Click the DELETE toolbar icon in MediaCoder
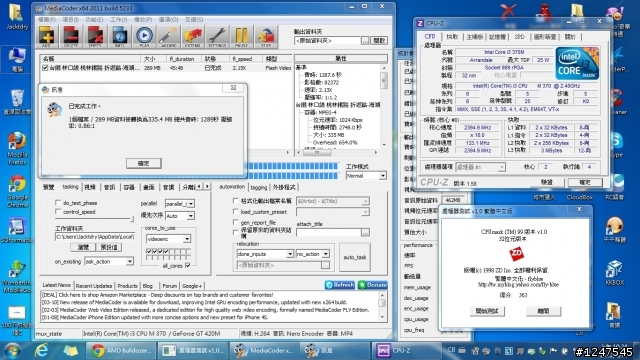 tap(71, 37)
